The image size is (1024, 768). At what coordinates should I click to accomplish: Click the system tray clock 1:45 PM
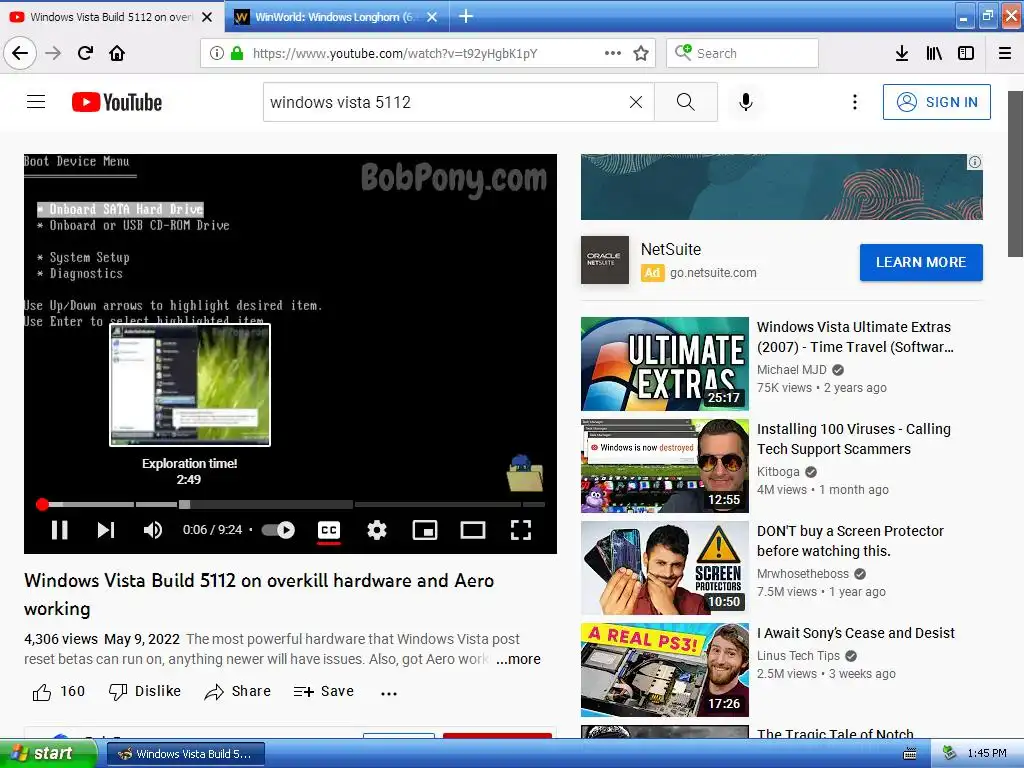[x=987, y=754]
